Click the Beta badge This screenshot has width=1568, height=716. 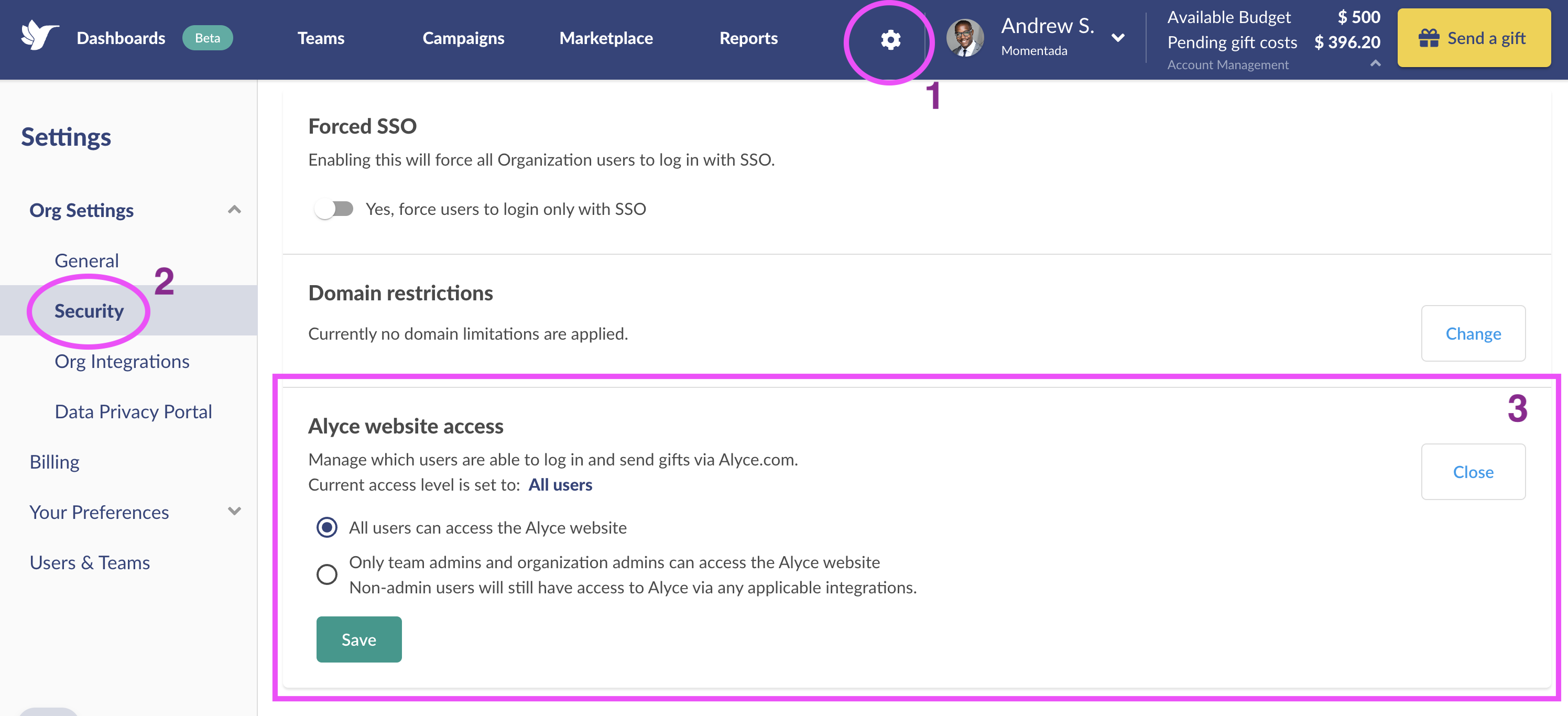(208, 38)
